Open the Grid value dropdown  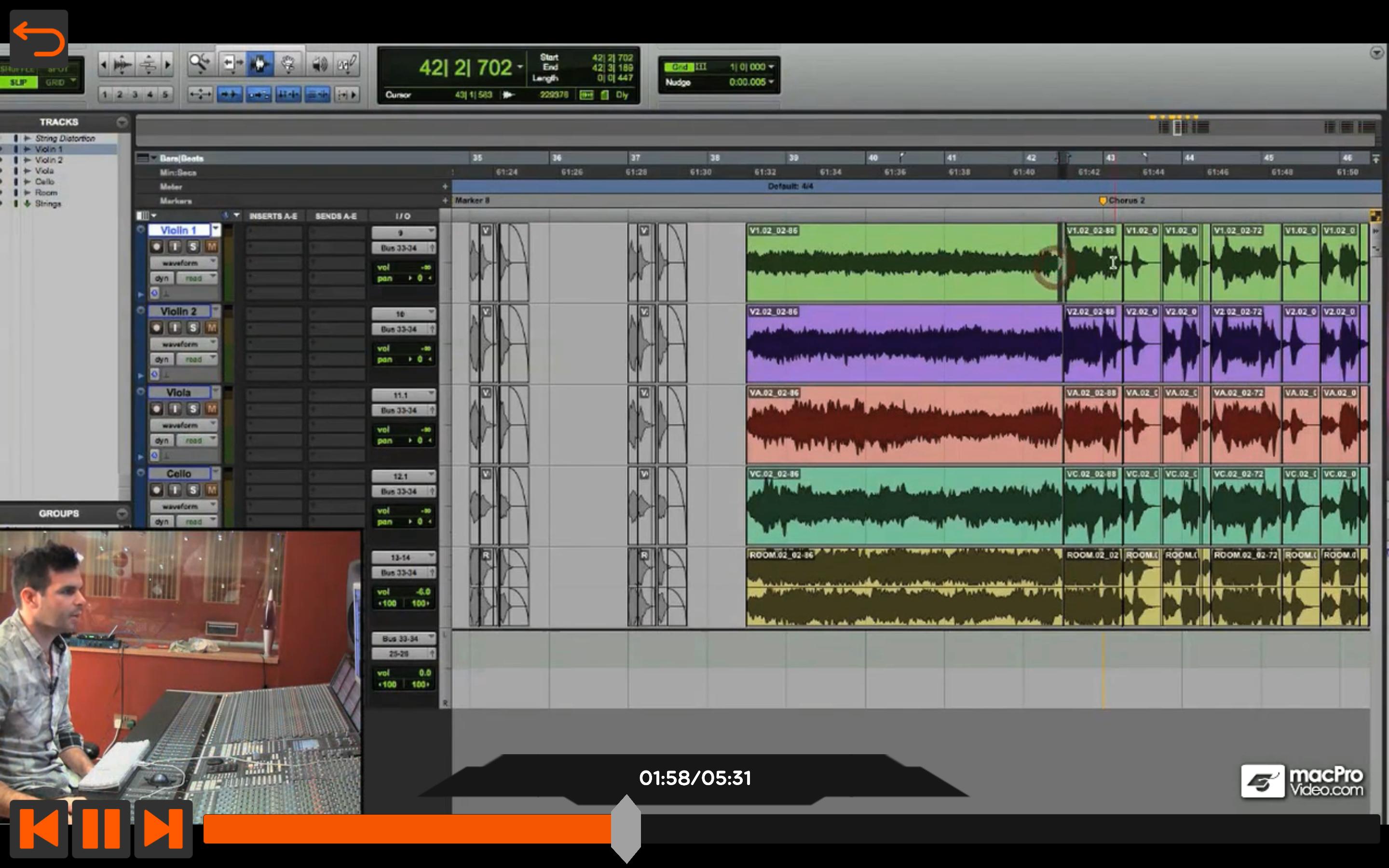751,67
